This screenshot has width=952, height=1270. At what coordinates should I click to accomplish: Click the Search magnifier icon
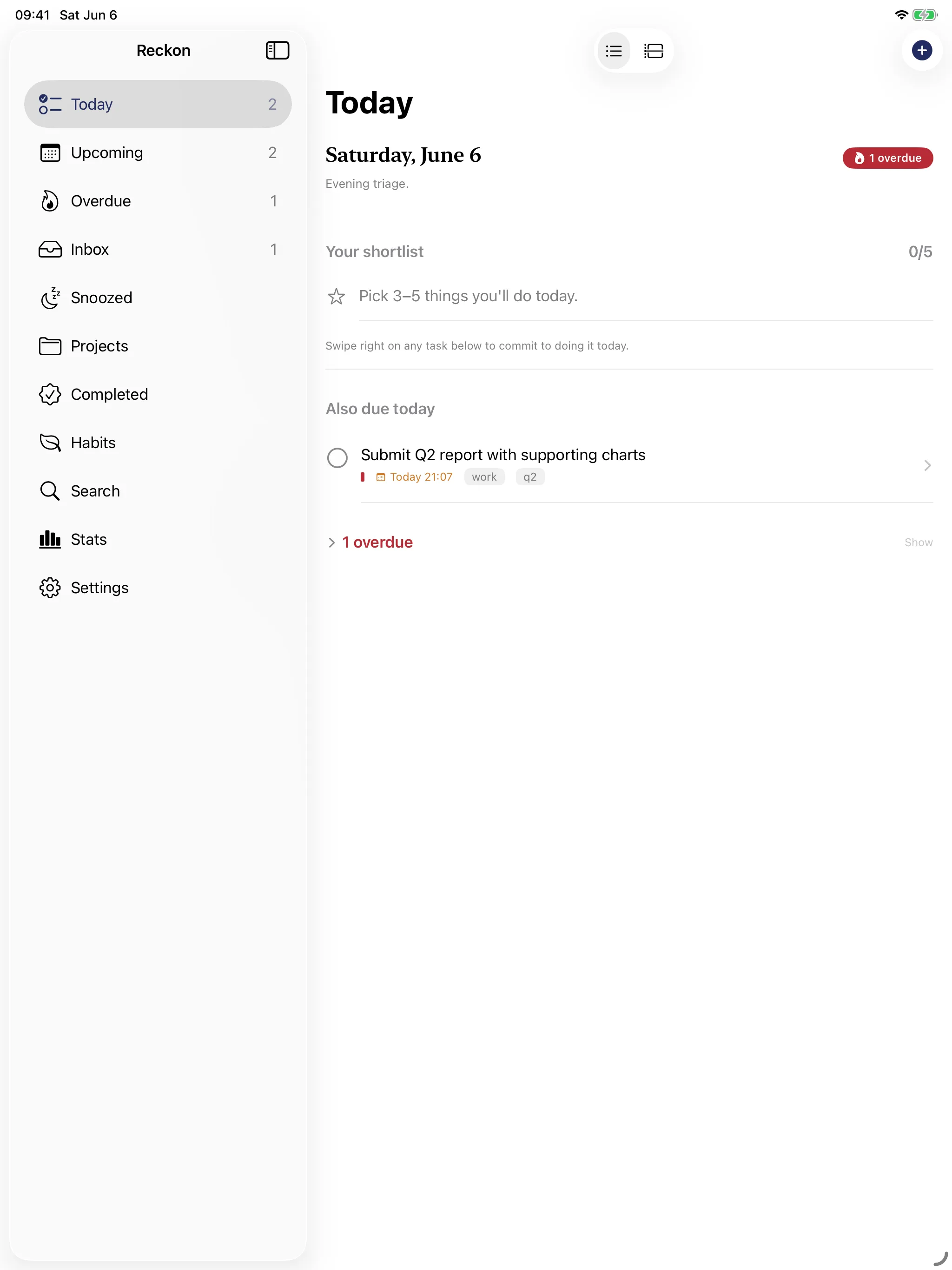(x=50, y=491)
